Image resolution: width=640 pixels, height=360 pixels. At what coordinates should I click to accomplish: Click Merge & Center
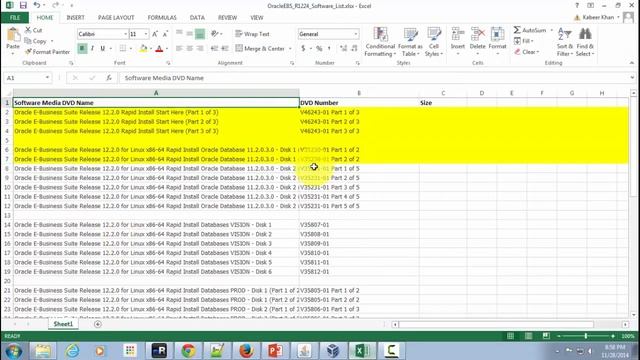260,49
